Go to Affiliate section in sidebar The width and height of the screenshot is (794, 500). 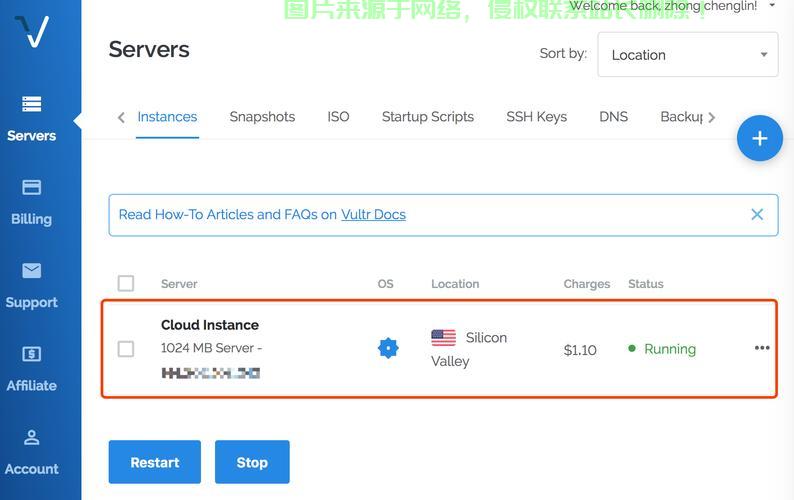pos(31,354)
